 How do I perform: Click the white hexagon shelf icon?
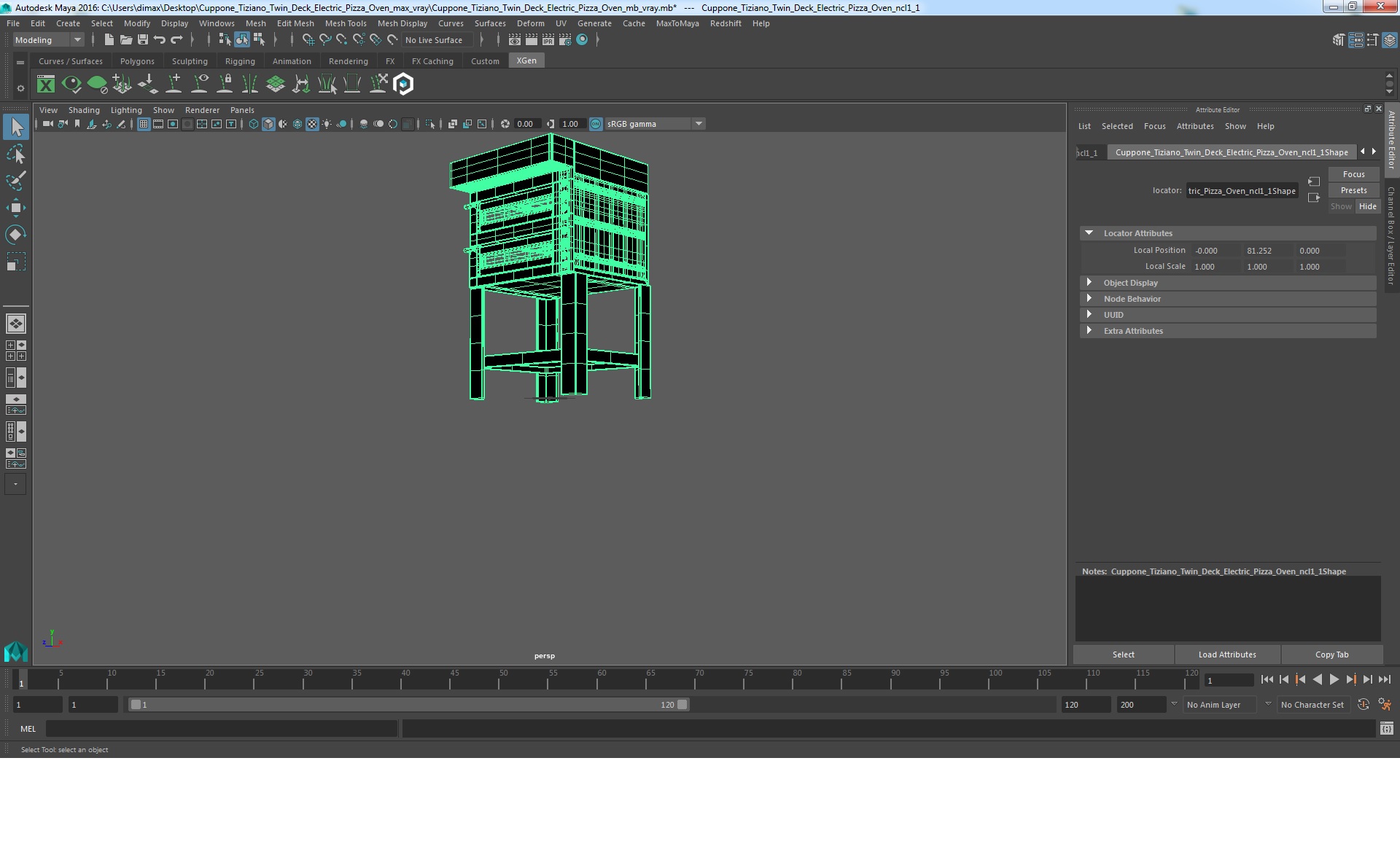pyautogui.click(x=403, y=85)
